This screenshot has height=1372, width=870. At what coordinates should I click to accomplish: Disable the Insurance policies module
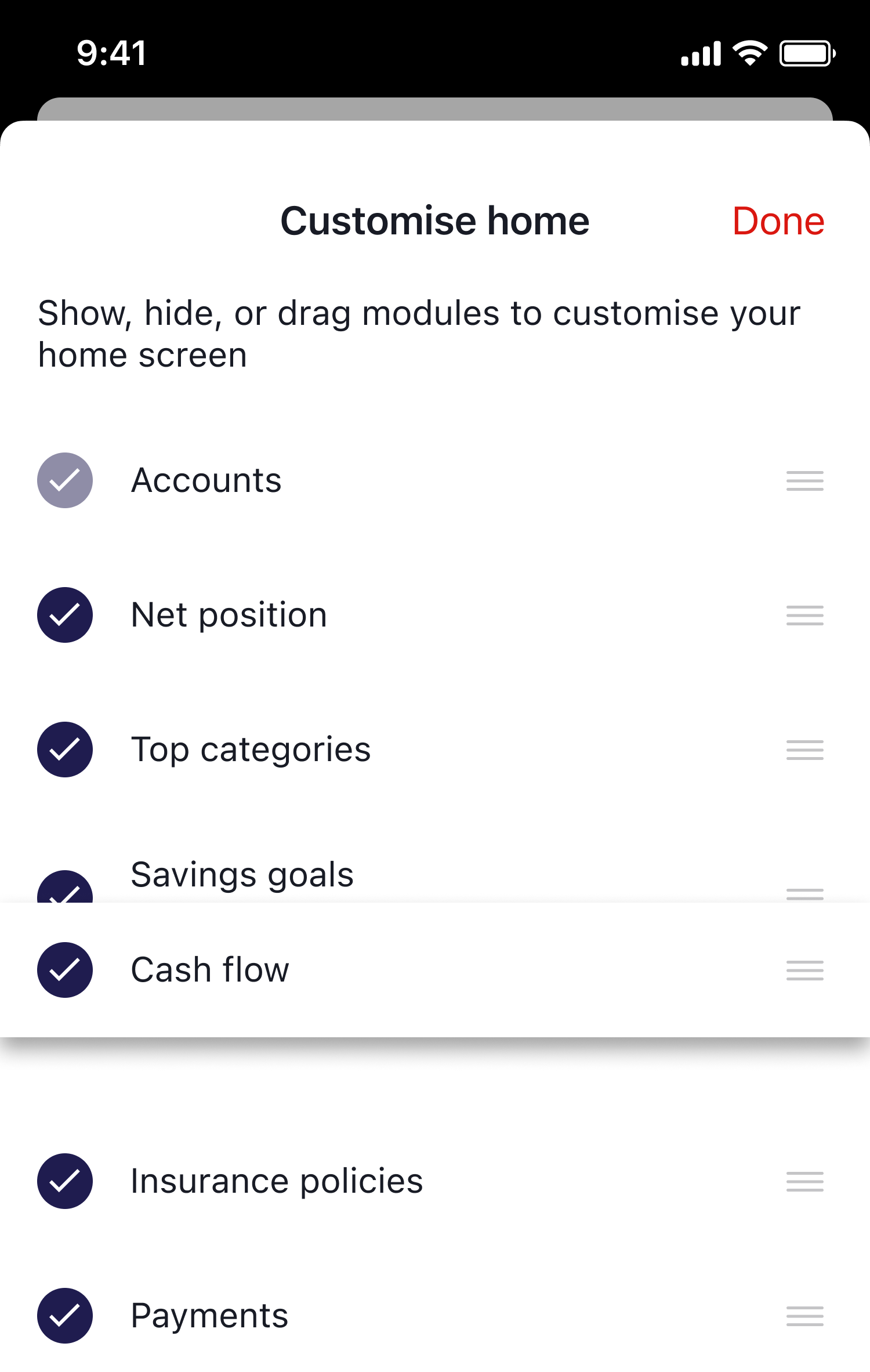65,1181
